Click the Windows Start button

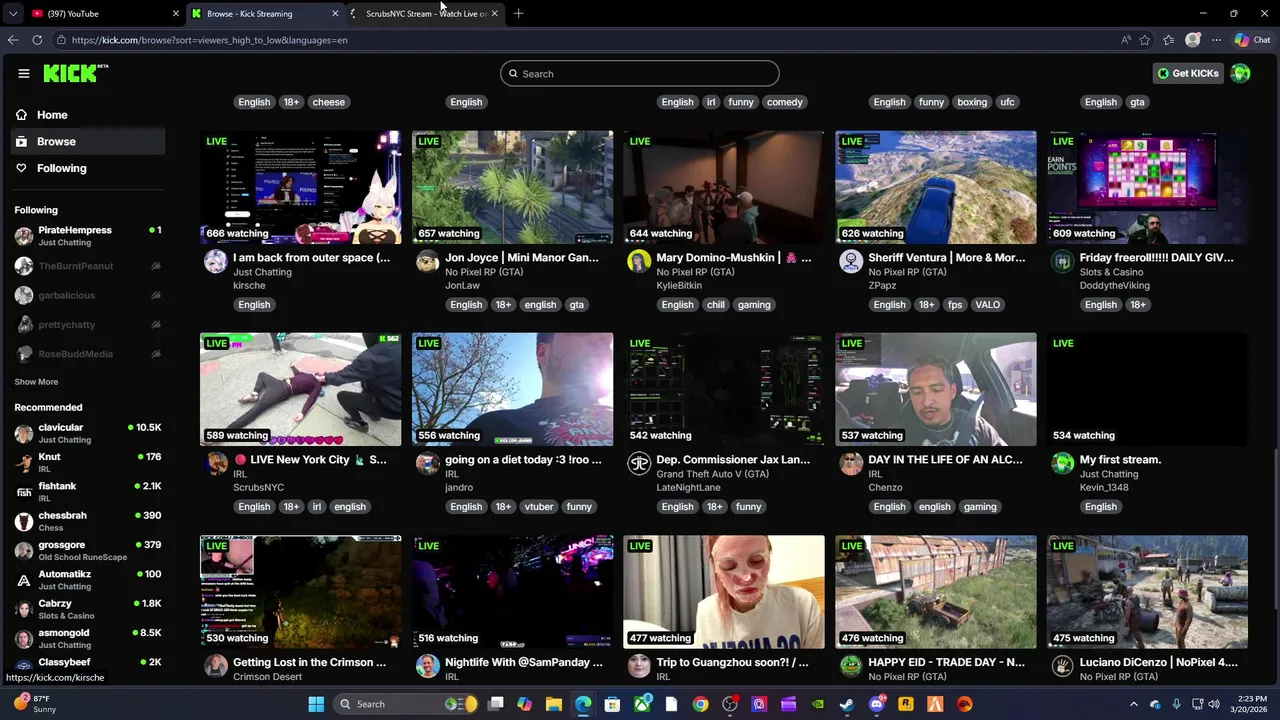[x=316, y=704]
